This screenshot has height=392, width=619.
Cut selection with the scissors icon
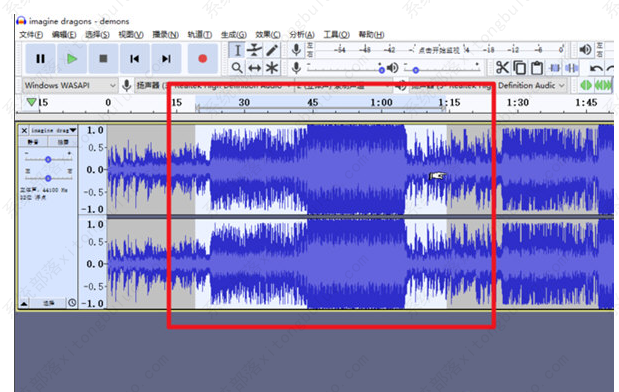[502, 68]
